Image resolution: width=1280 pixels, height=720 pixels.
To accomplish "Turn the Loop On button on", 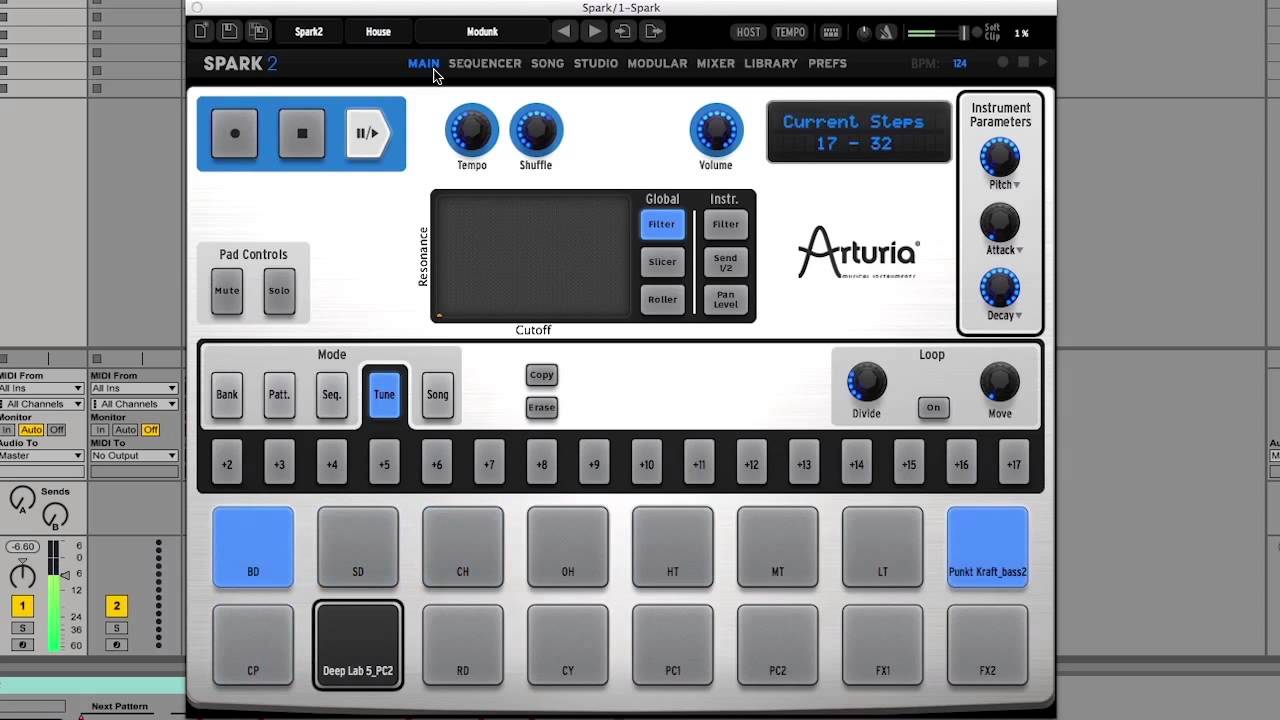I will point(933,407).
